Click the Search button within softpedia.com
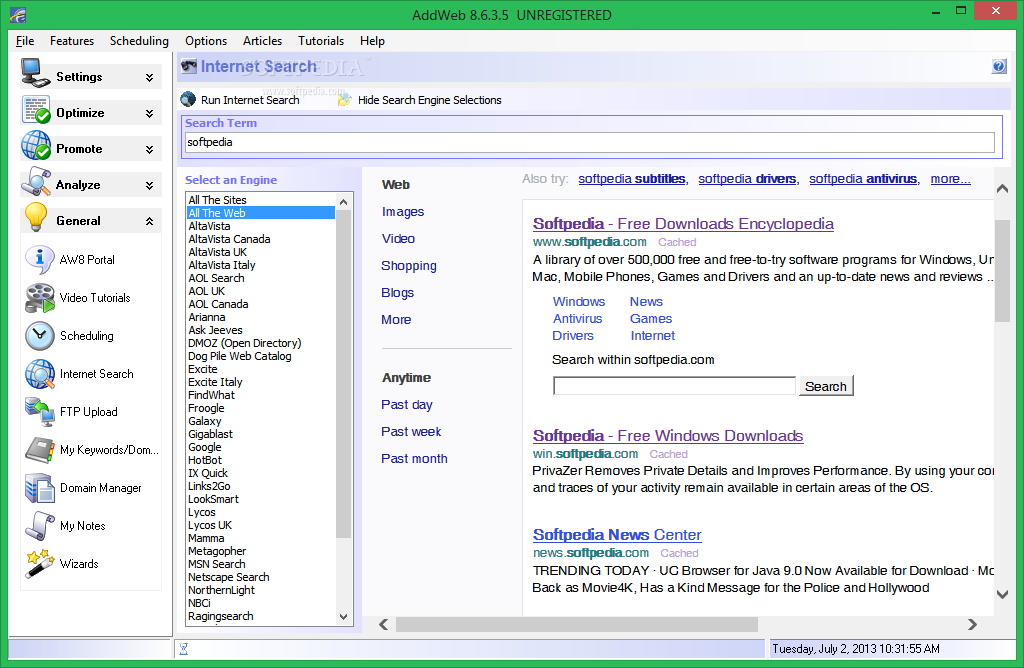Screen dimensions: 1024x668 coord(825,386)
